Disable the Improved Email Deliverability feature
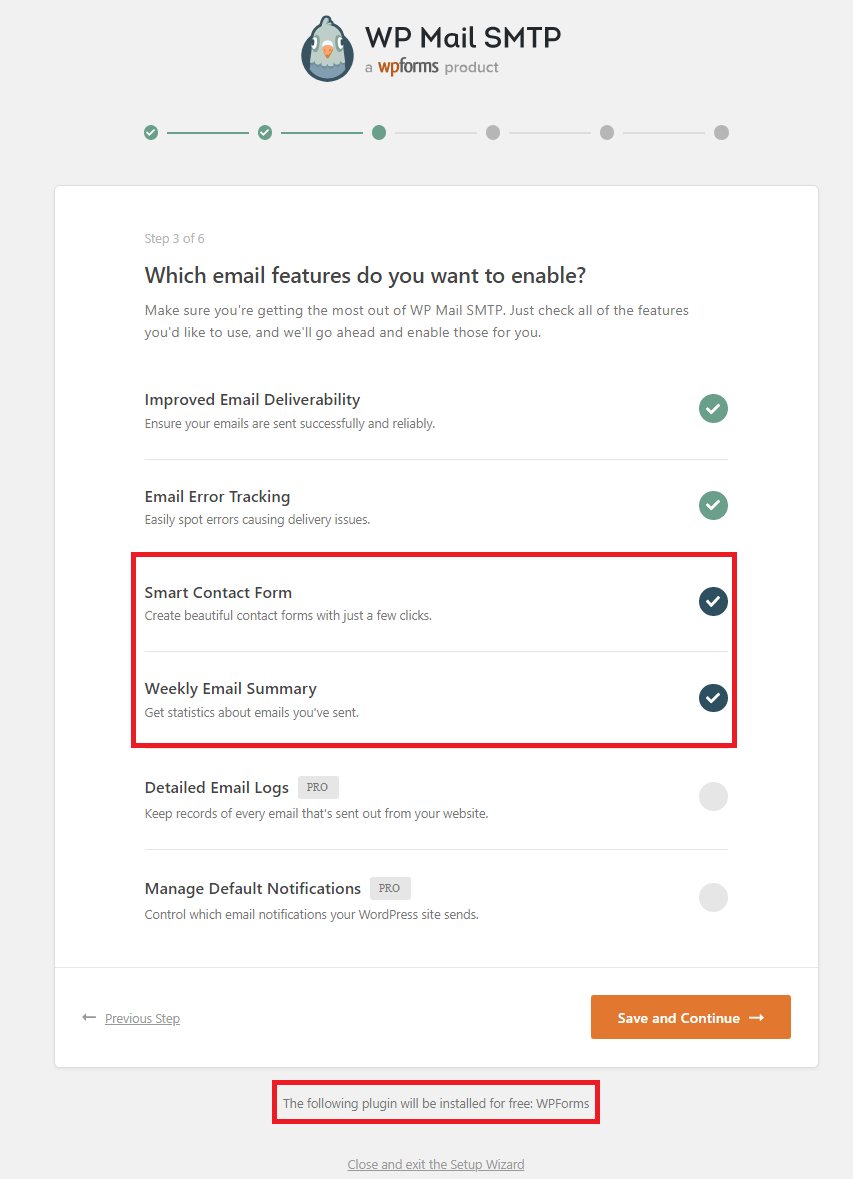The image size is (853, 1179). tap(713, 408)
